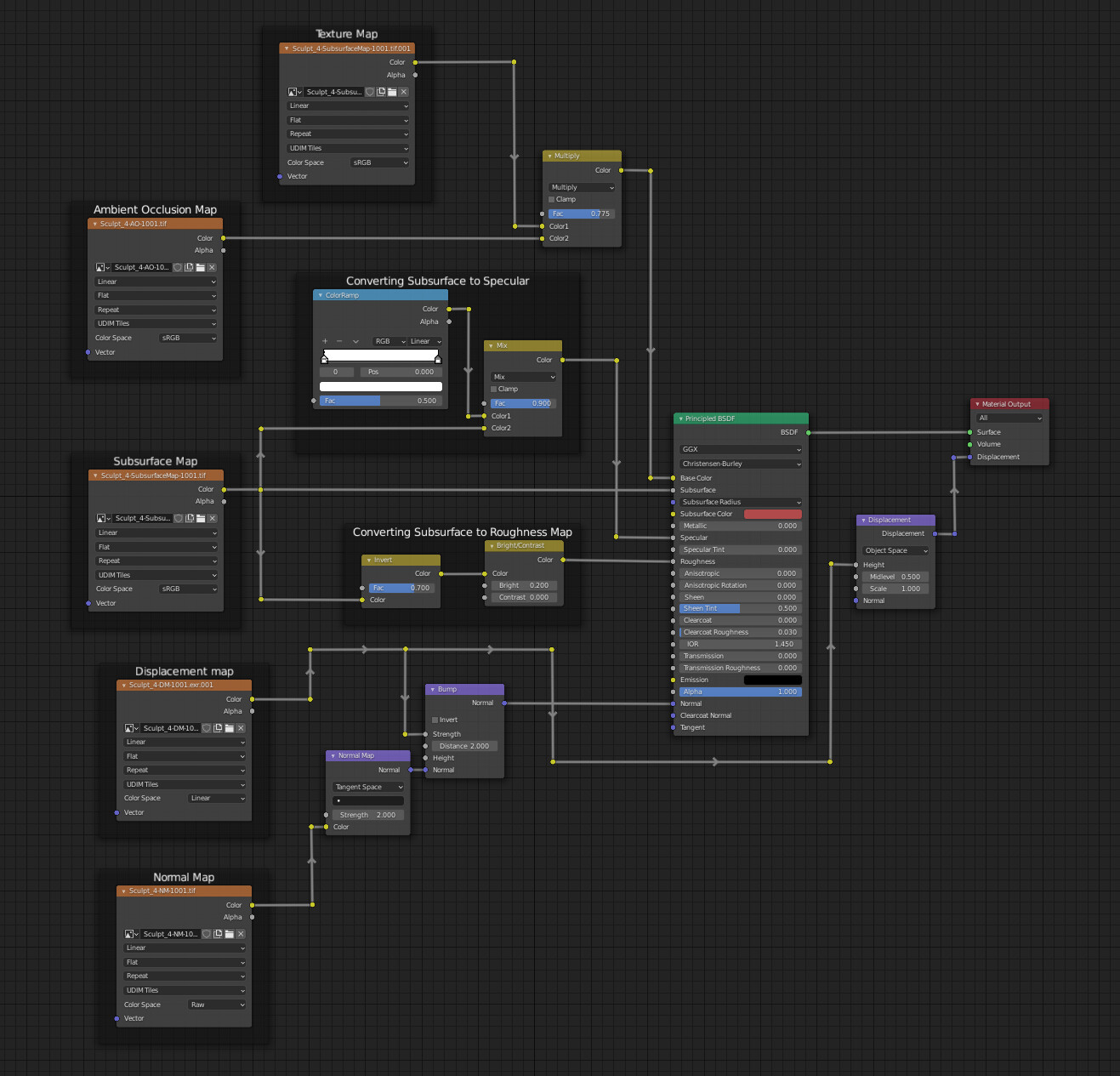Open Mix blend type dropdown
This screenshot has width=1120, height=1076.
click(x=524, y=377)
